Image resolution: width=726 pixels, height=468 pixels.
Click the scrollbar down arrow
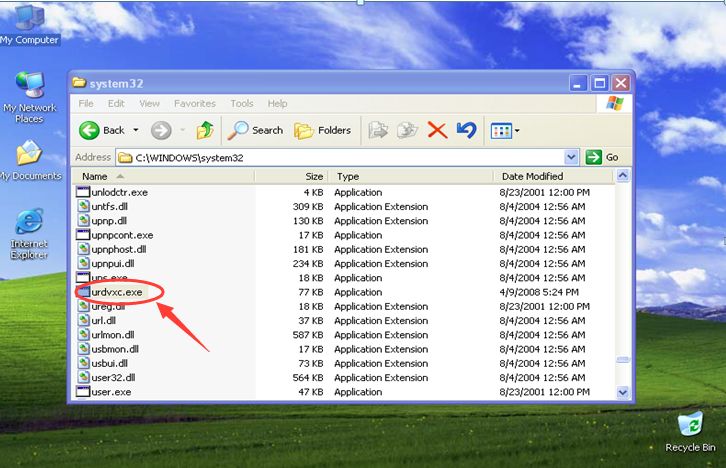click(623, 393)
